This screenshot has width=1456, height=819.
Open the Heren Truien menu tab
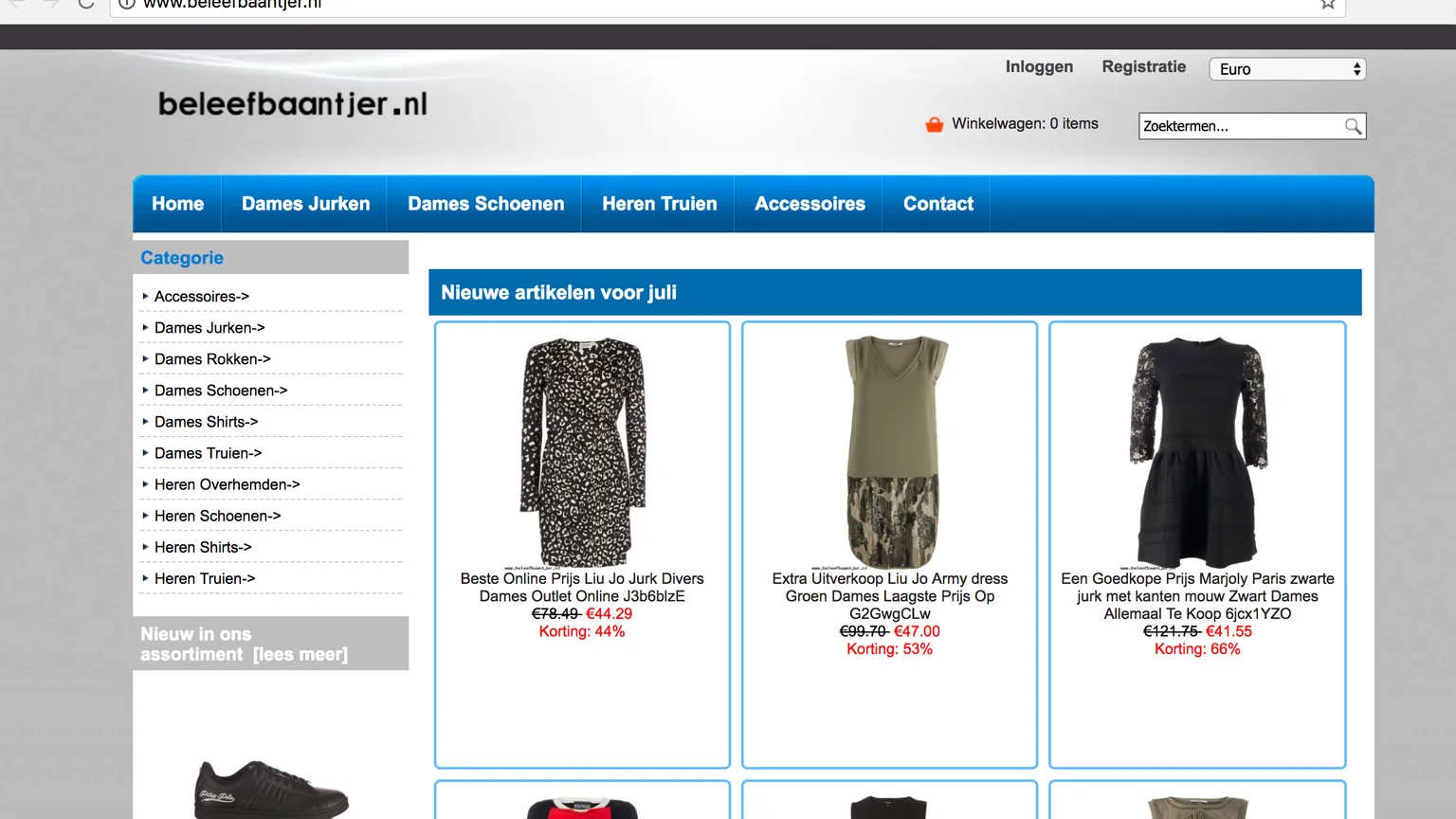coord(659,204)
